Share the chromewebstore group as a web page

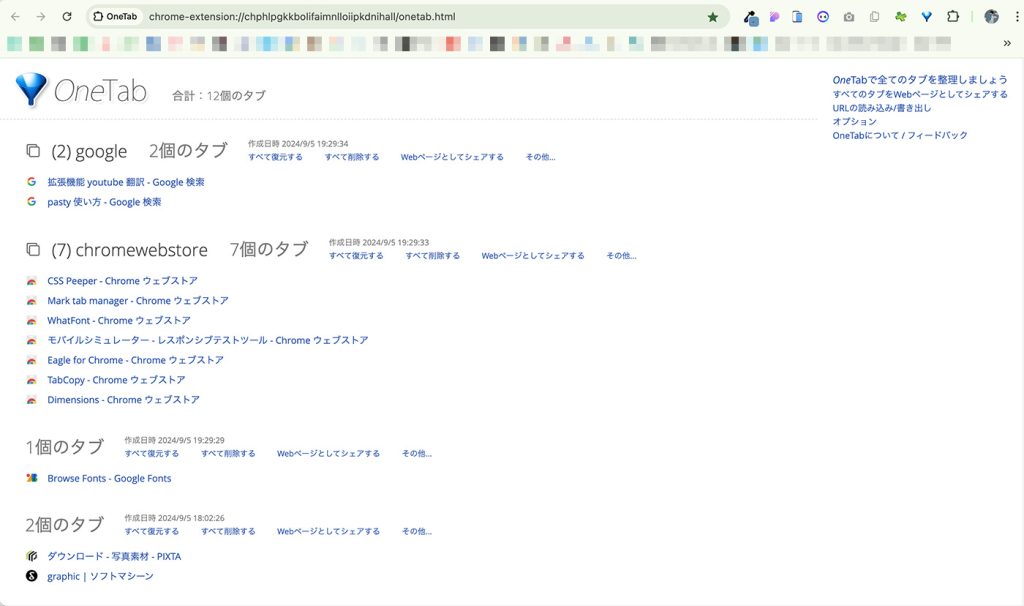(533, 256)
